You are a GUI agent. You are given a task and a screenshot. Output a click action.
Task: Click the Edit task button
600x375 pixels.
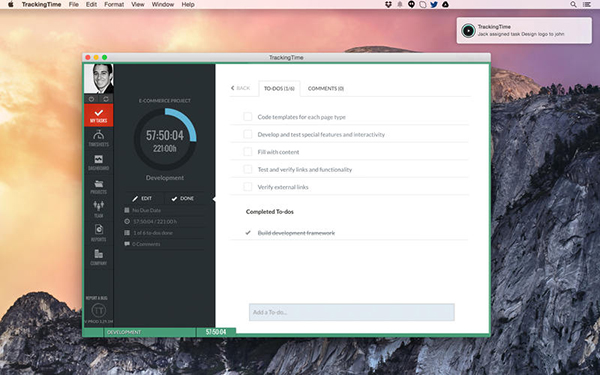tap(142, 198)
